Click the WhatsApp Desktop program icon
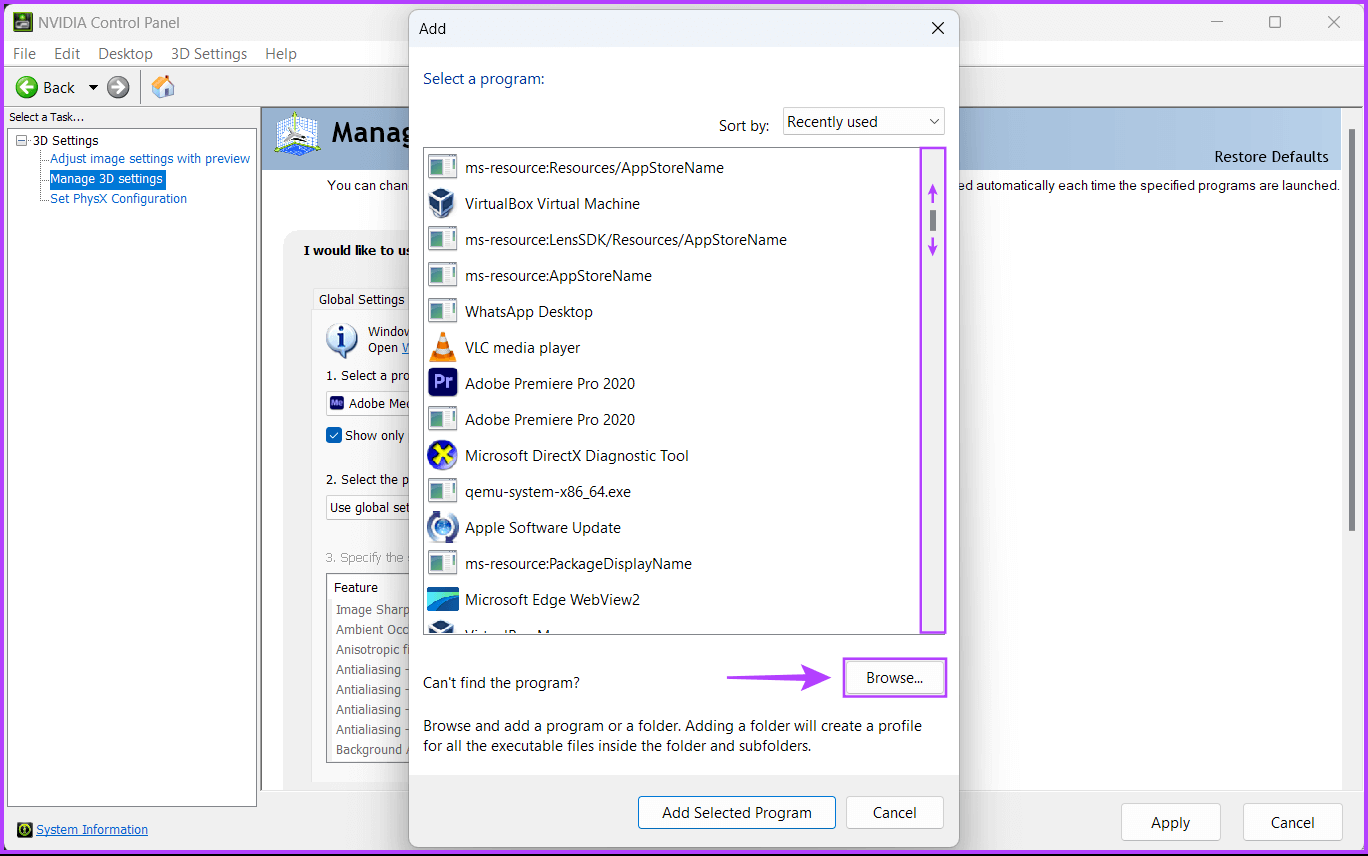 (x=442, y=311)
